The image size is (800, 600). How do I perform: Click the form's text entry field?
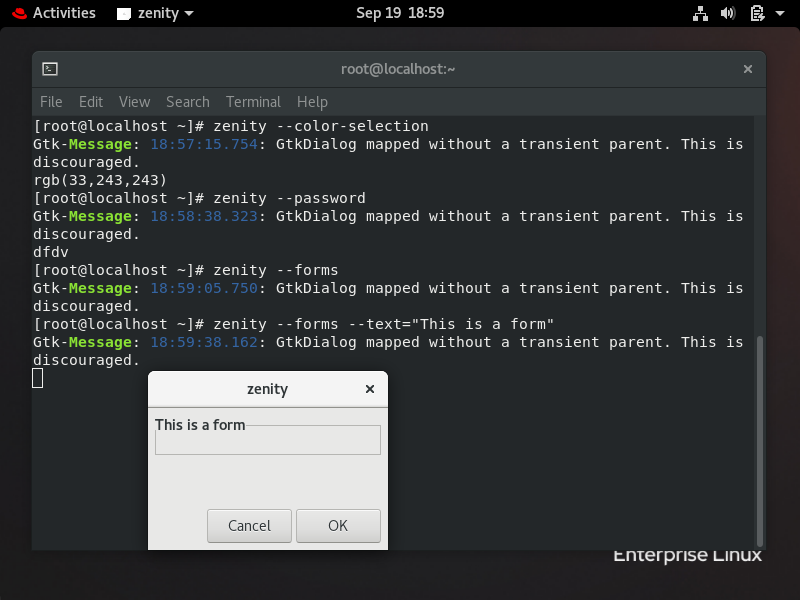click(267, 440)
